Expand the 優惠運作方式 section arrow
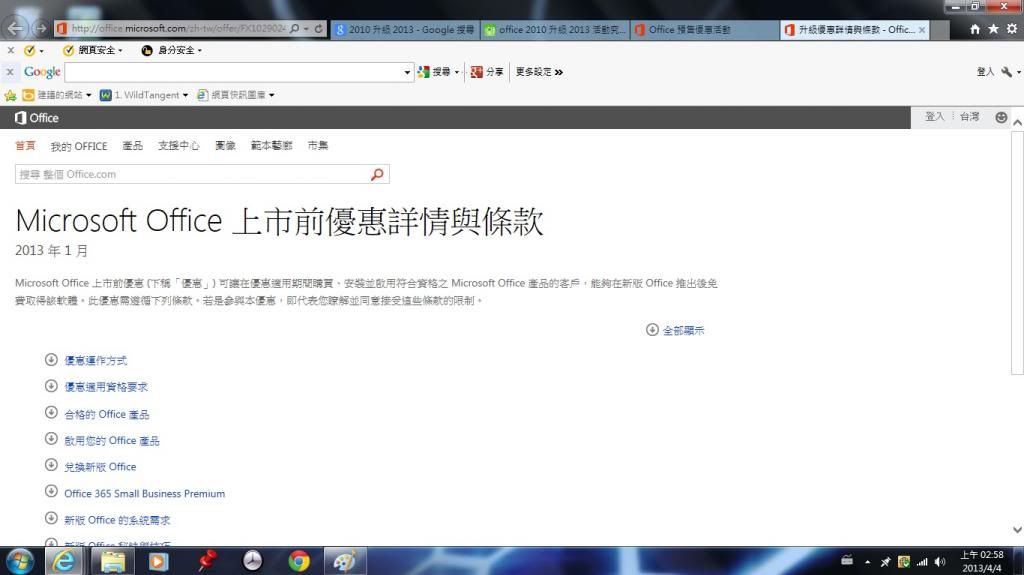The height and width of the screenshot is (575, 1024). point(51,359)
